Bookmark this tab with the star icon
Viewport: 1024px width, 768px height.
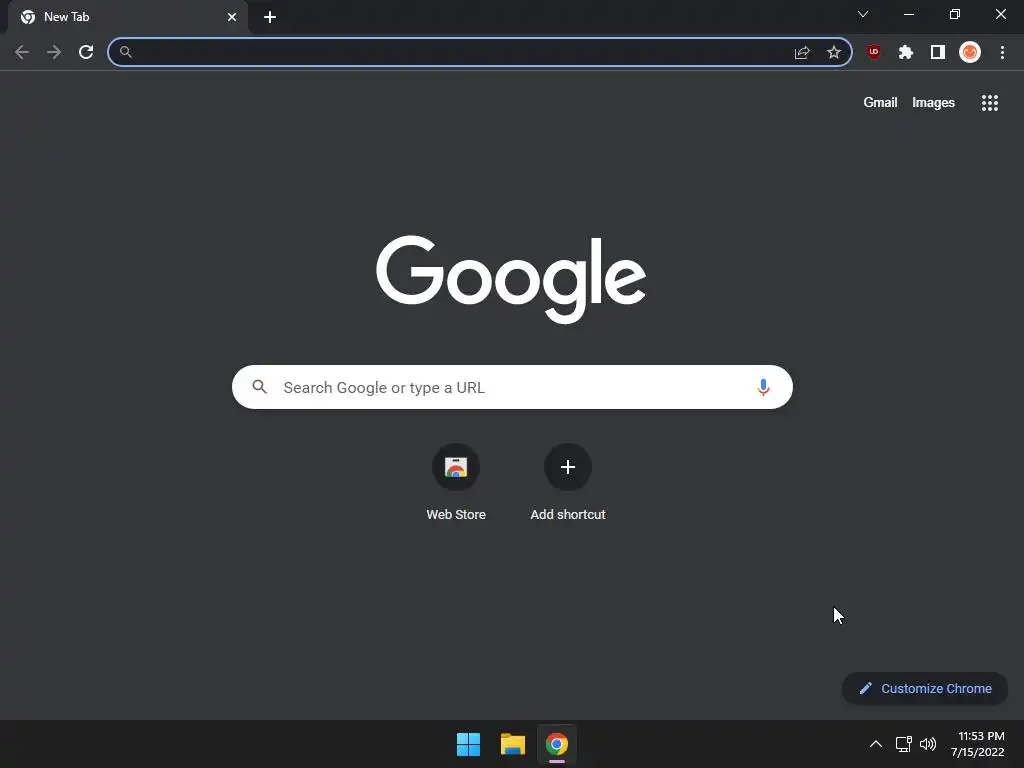coord(834,52)
